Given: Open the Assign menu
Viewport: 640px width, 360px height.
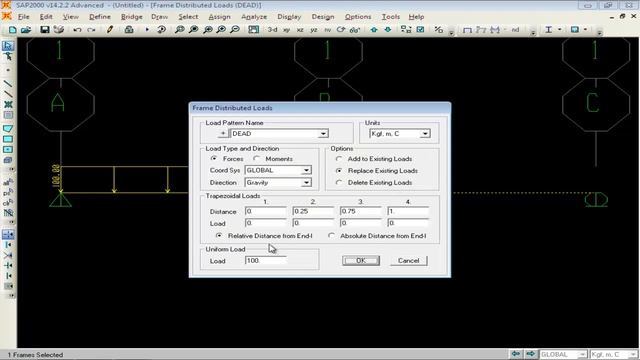Looking at the screenshot, I should 220,17.
